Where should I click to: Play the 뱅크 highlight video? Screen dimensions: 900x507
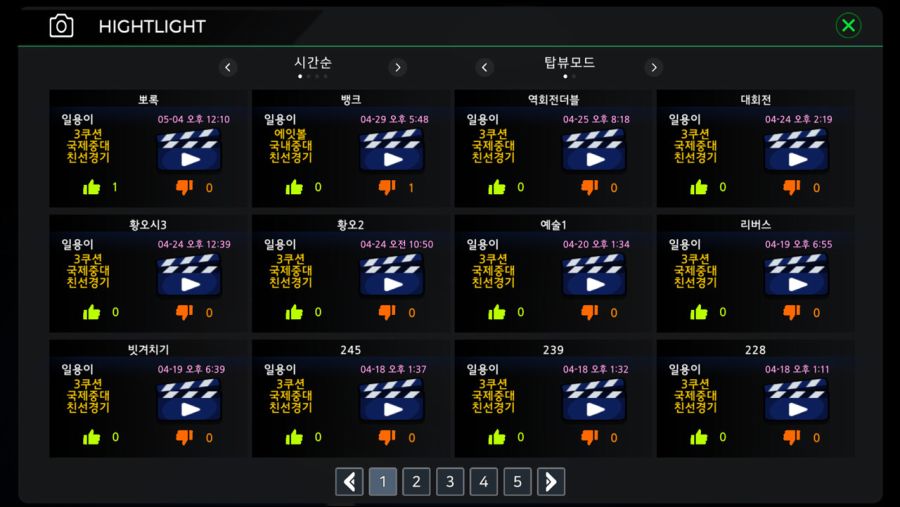391,150
